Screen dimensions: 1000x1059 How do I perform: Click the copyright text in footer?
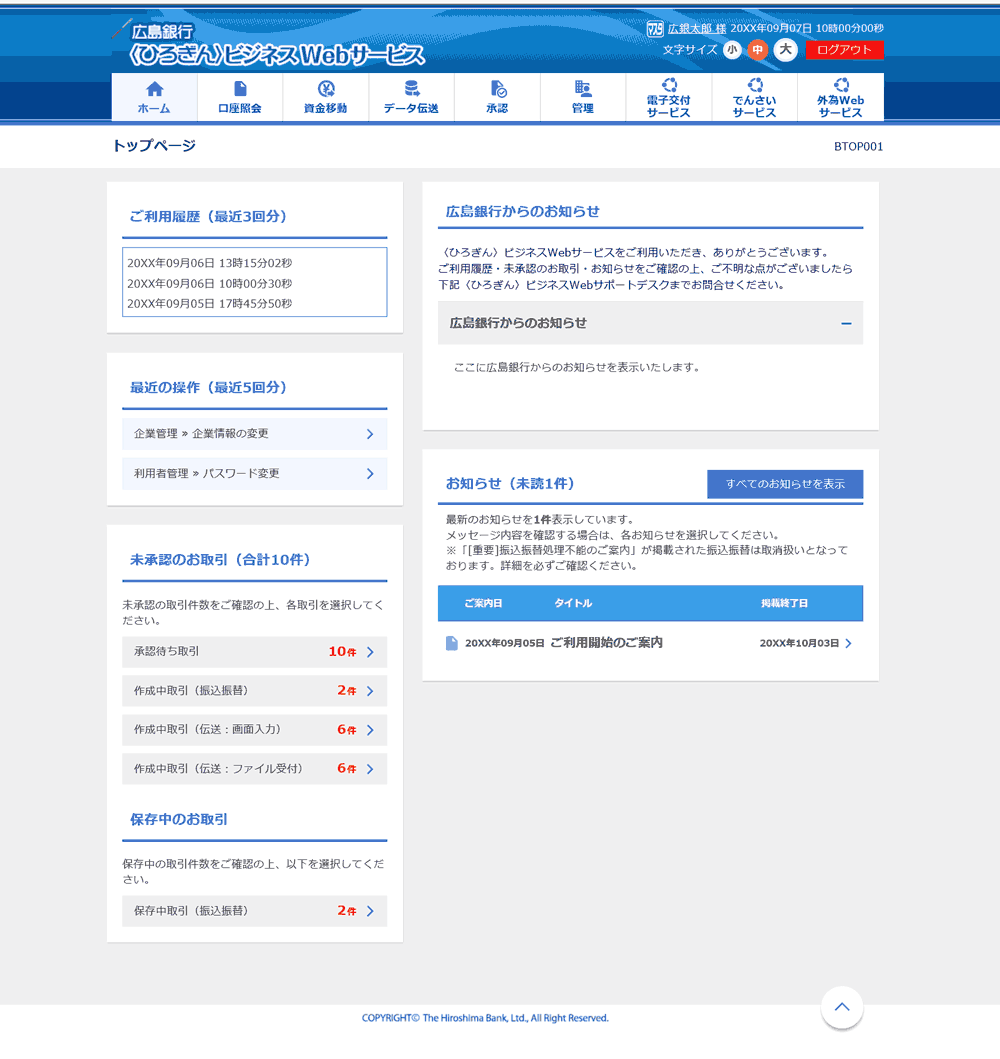tap(485, 1018)
